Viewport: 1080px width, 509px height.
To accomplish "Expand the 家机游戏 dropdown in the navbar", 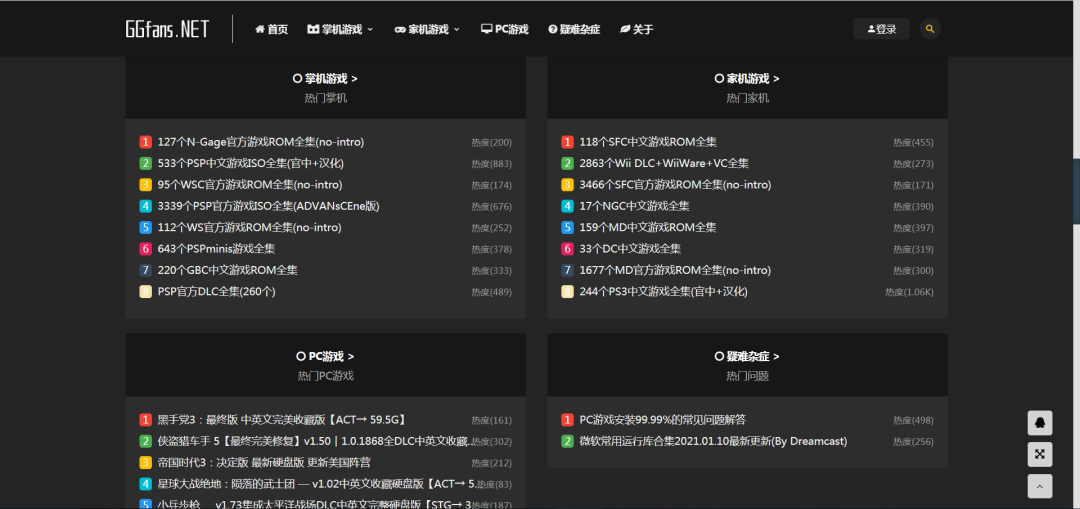I will (427, 29).
